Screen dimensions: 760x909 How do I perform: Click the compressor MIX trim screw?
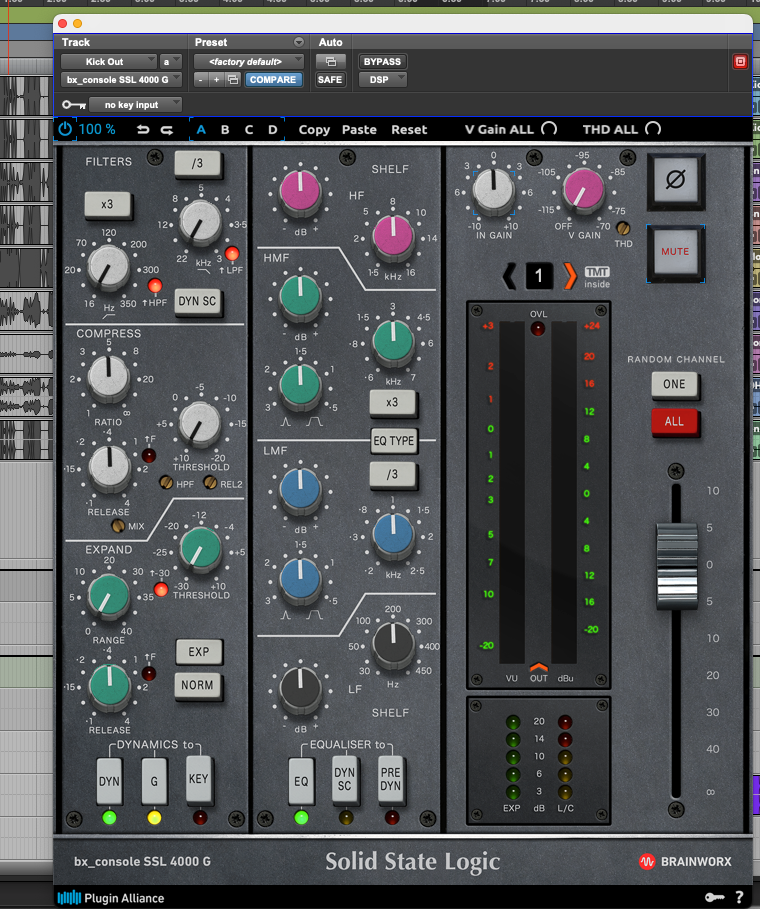point(118,526)
